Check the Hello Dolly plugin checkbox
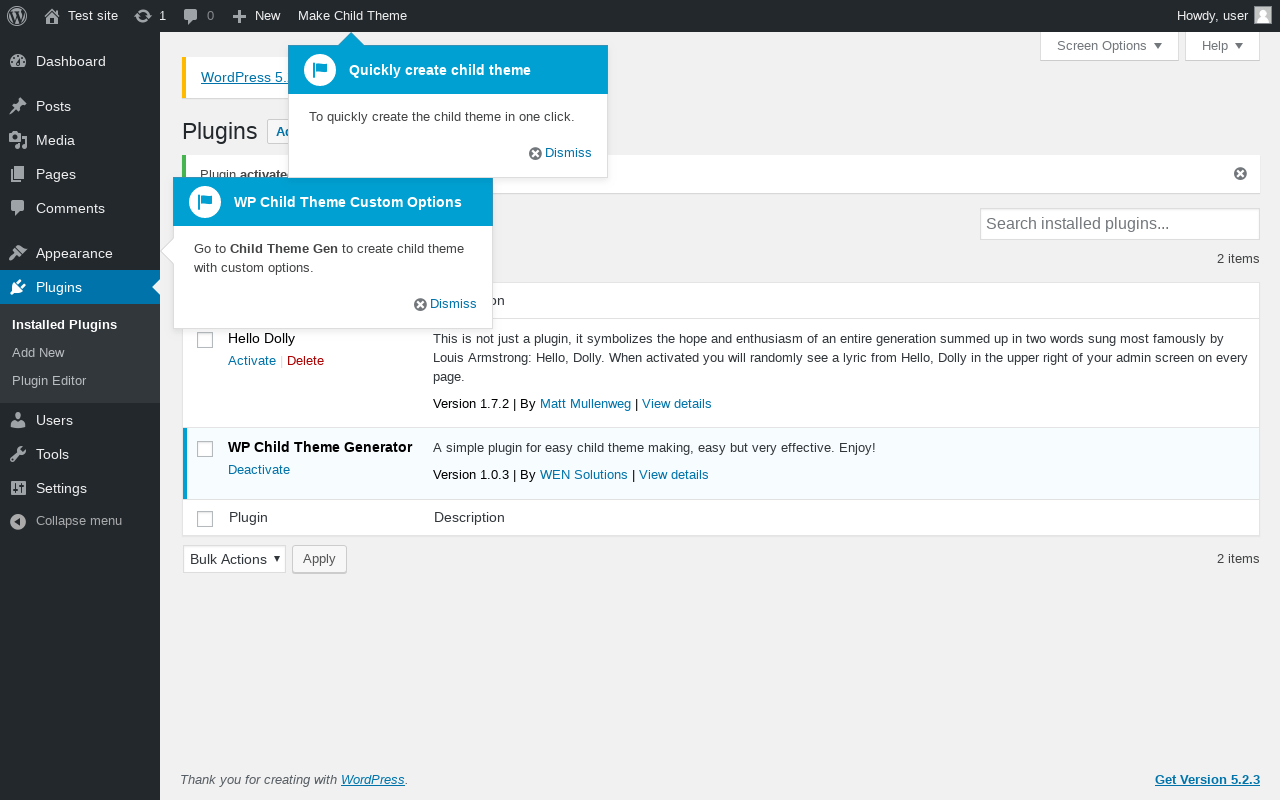The height and width of the screenshot is (800, 1280). [x=205, y=340]
